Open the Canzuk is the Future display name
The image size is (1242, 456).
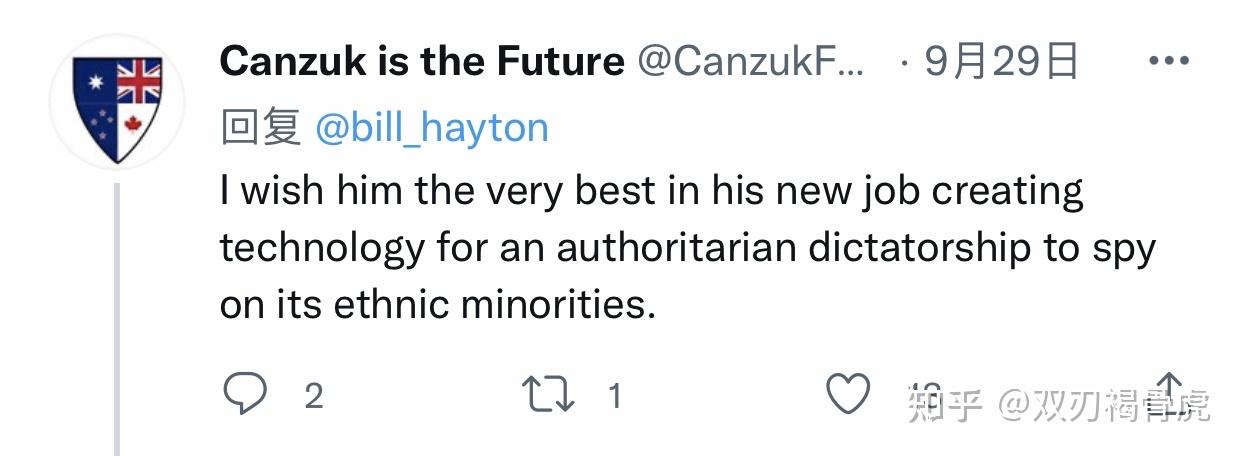click(422, 62)
